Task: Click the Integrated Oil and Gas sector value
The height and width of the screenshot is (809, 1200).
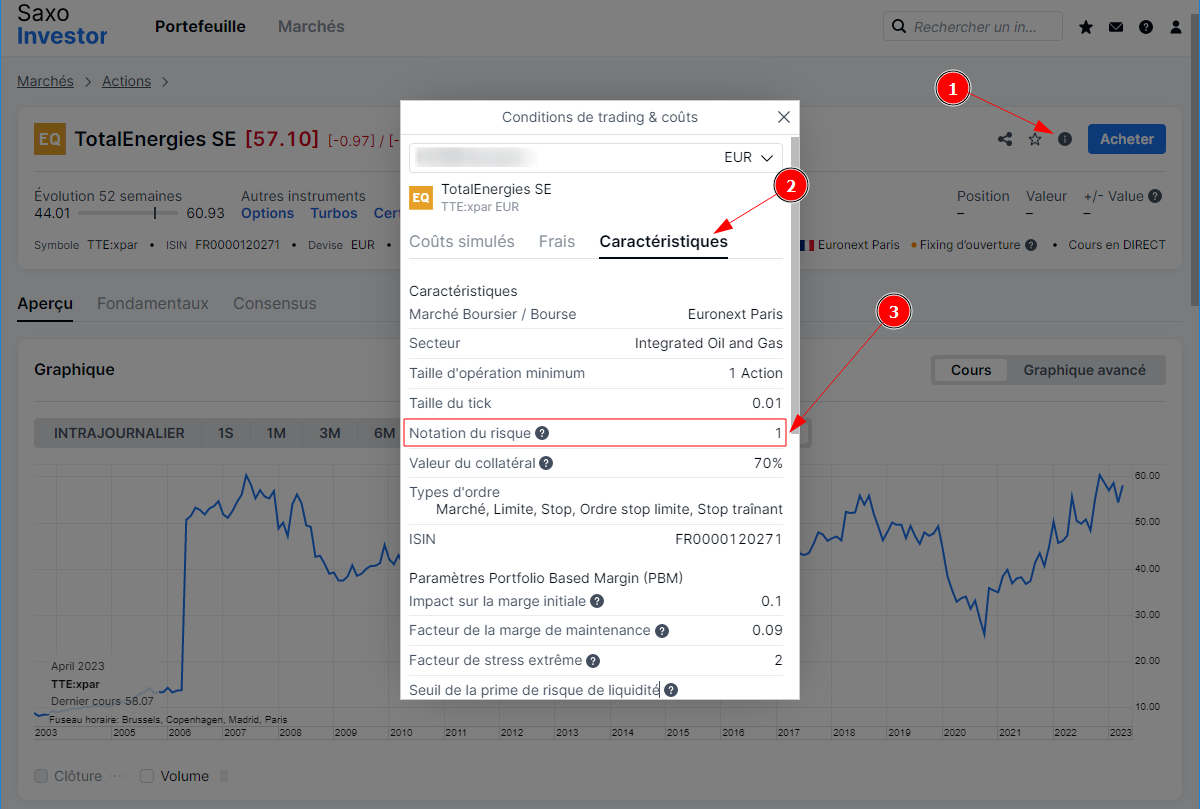Action: [x=709, y=343]
